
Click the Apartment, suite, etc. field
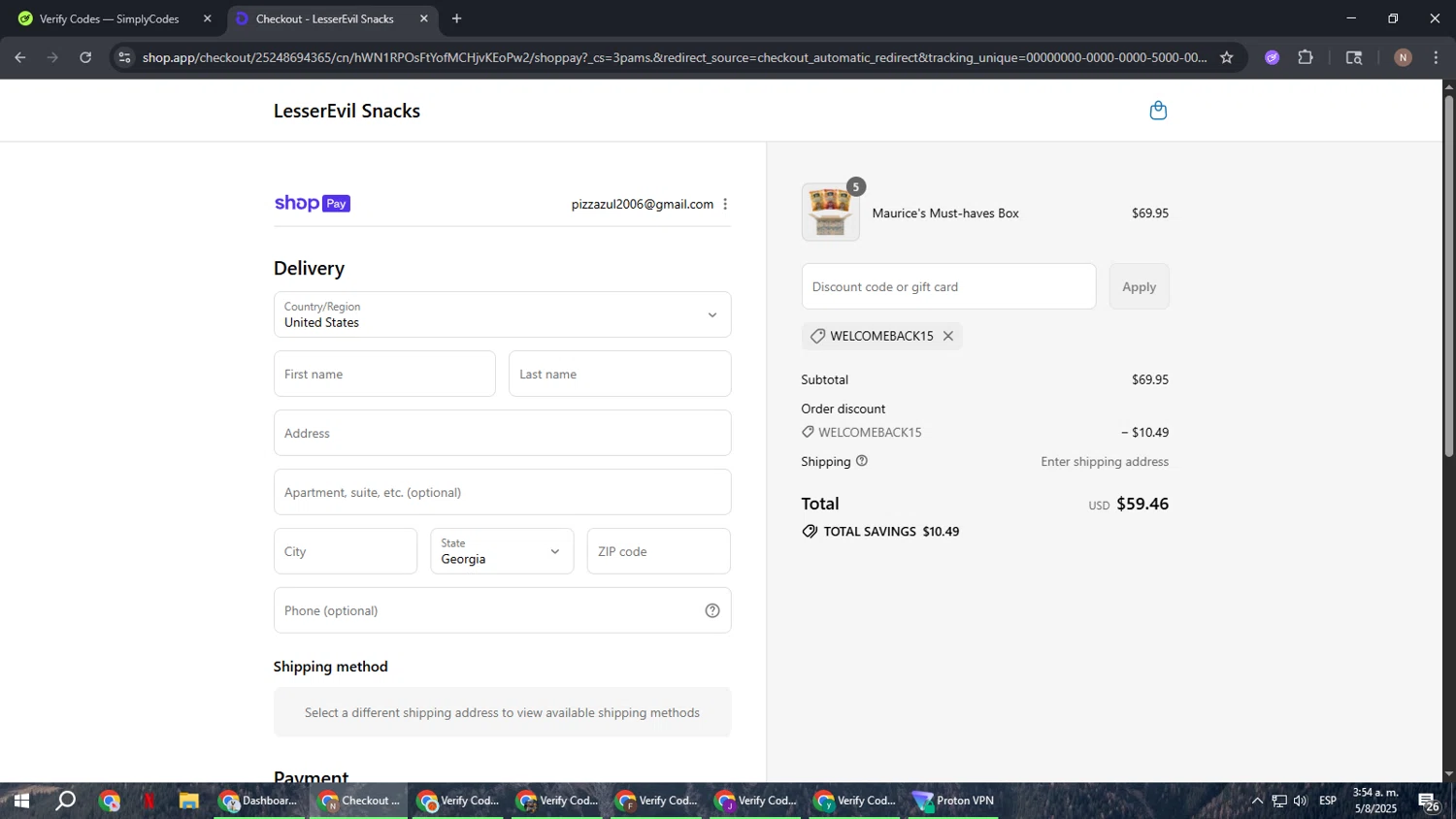pos(502,492)
